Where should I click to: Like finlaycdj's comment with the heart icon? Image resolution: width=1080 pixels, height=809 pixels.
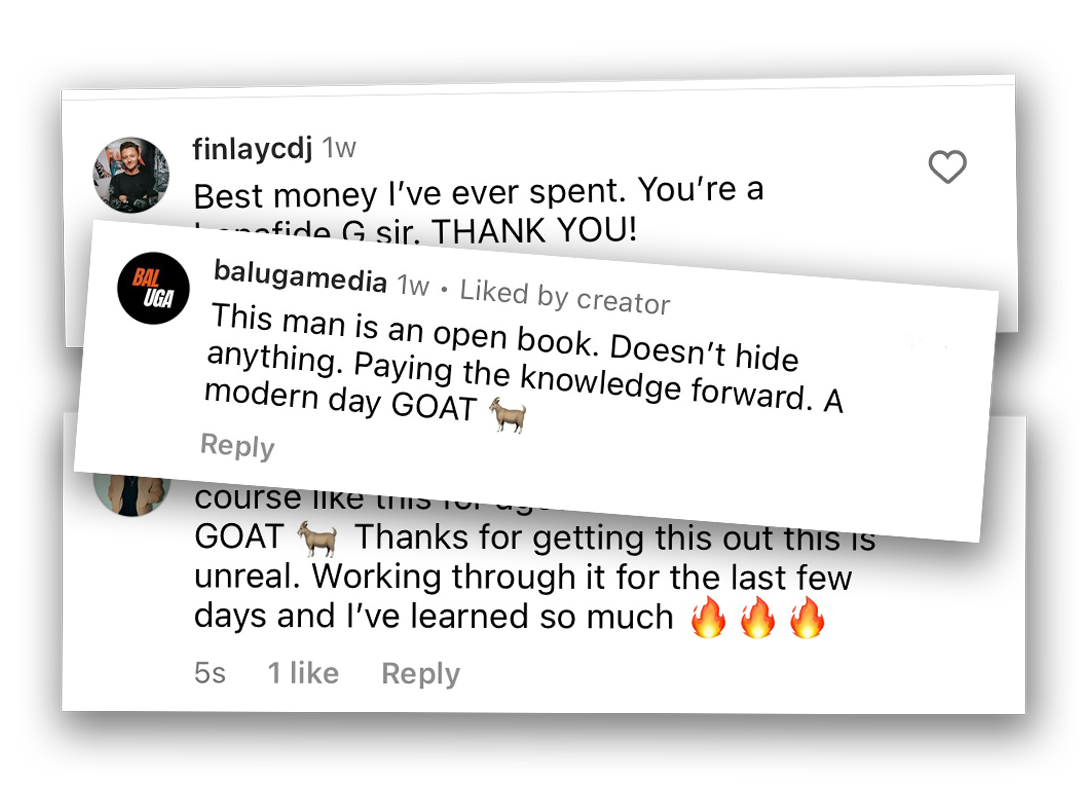[x=947, y=167]
